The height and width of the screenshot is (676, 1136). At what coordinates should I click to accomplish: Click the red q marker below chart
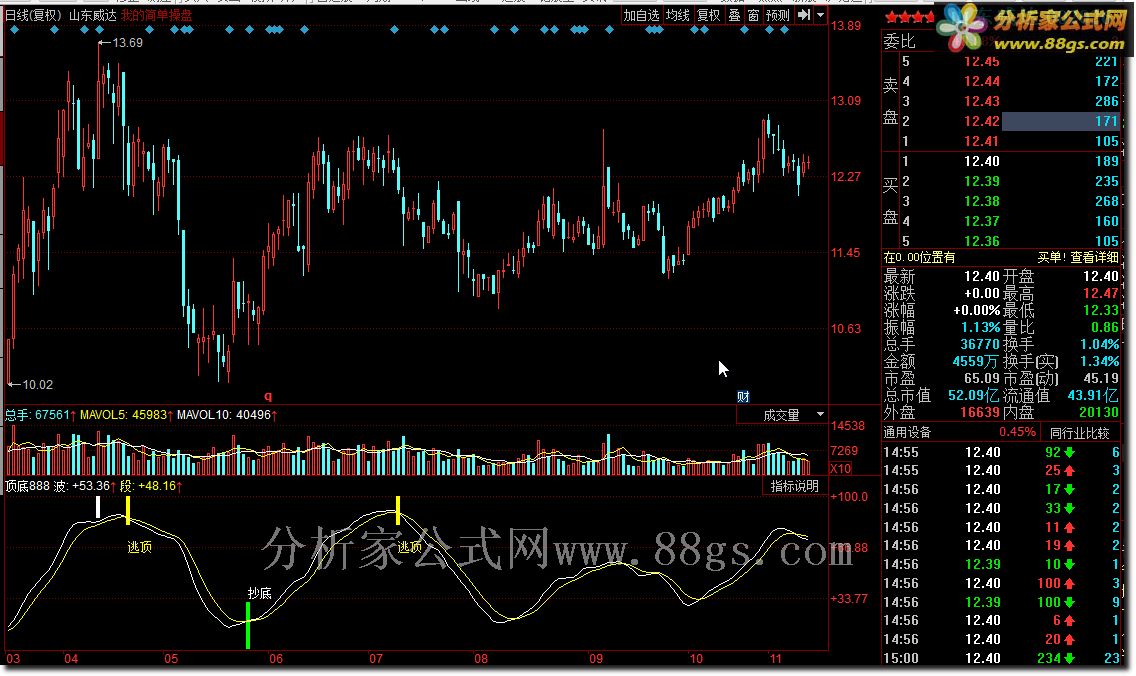tap(268, 396)
